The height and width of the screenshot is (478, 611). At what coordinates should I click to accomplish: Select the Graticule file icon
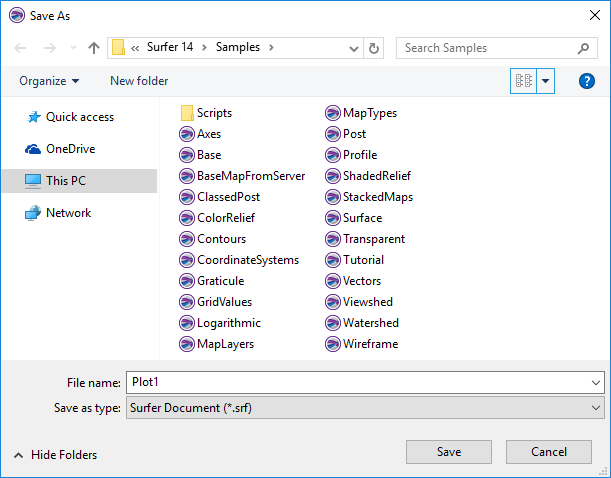187,281
